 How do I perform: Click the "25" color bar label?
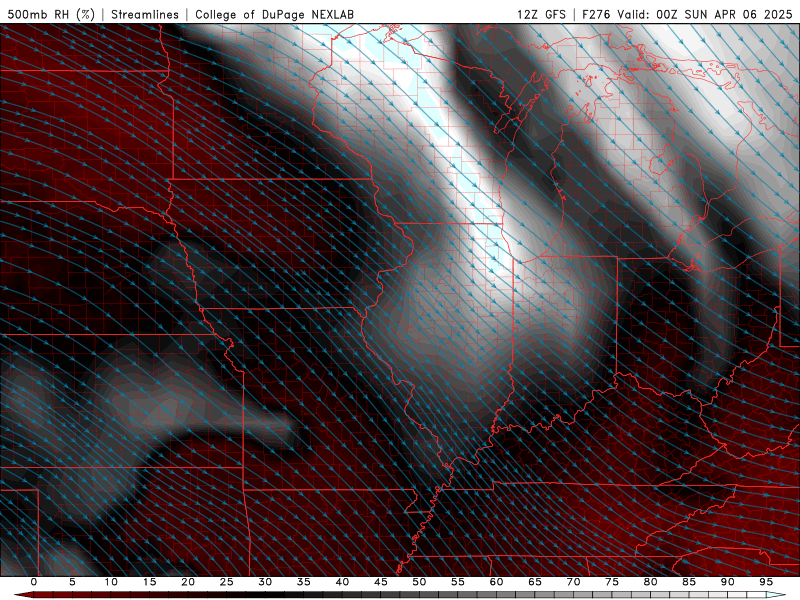pos(227,582)
